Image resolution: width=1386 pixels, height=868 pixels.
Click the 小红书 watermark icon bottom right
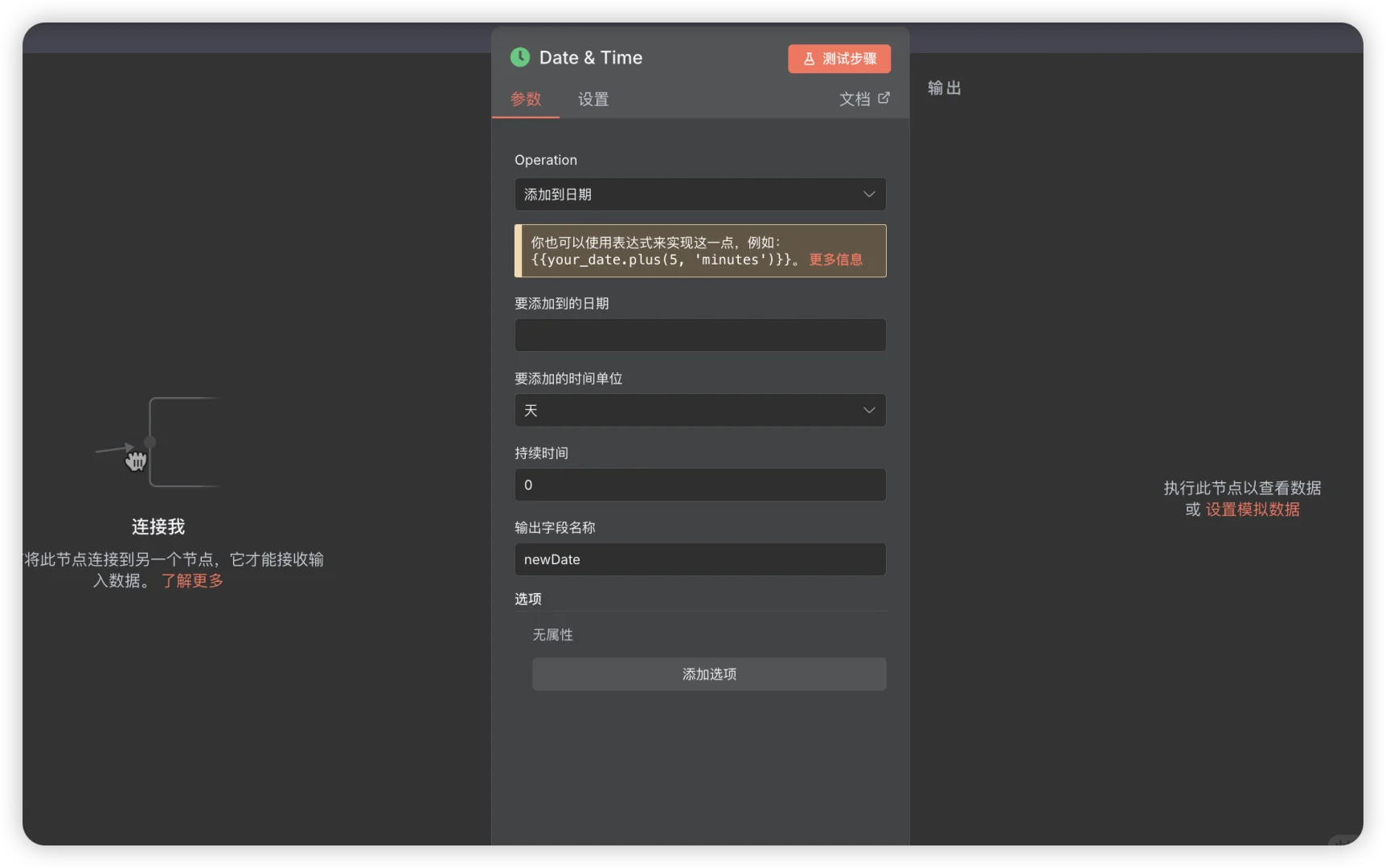(x=1351, y=845)
